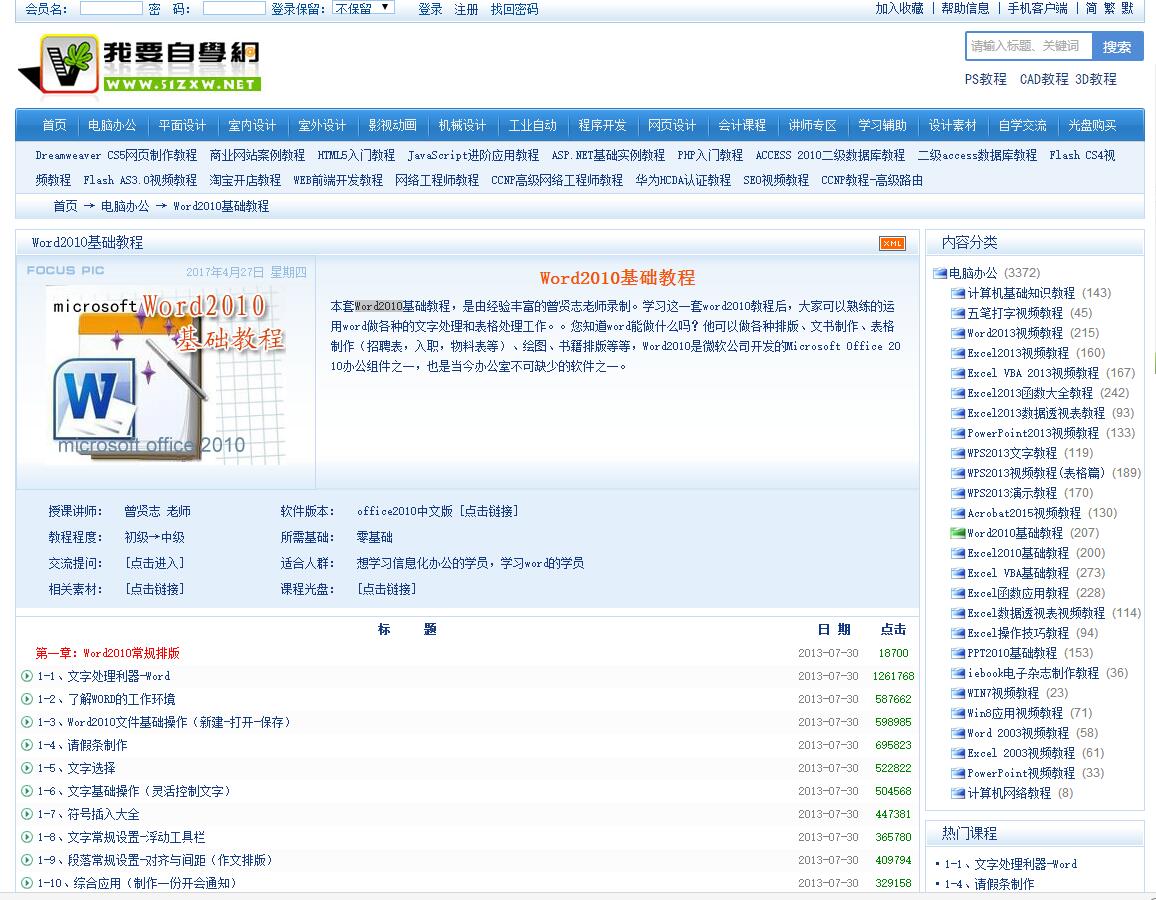1156x900 pixels.
Task: Click the 密码 password input field
Action: (x=234, y=8)
